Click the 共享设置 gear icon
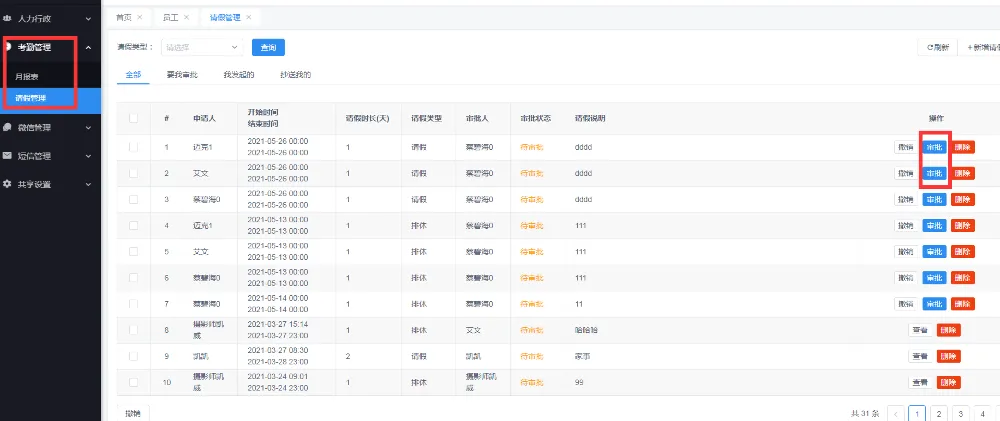Image resolution: width=1000 pixels, height=421 pixels. pyautogui.click(x=8, y=184)
